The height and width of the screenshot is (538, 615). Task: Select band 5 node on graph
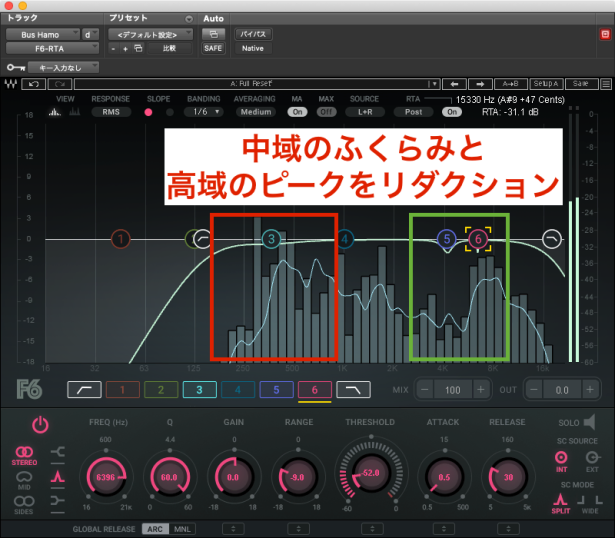446,239
